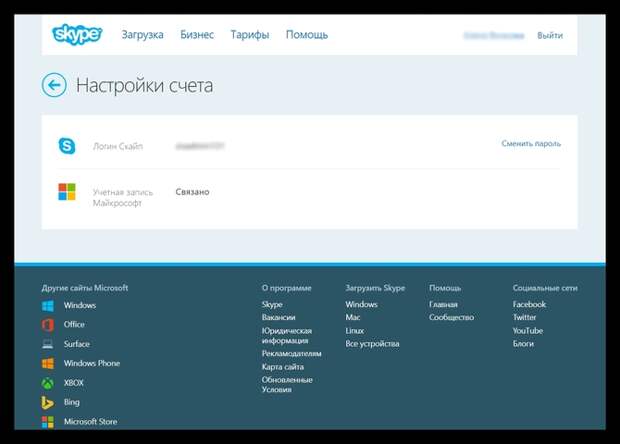
Task: Open the Все устройства link
Action: point(372,344)
